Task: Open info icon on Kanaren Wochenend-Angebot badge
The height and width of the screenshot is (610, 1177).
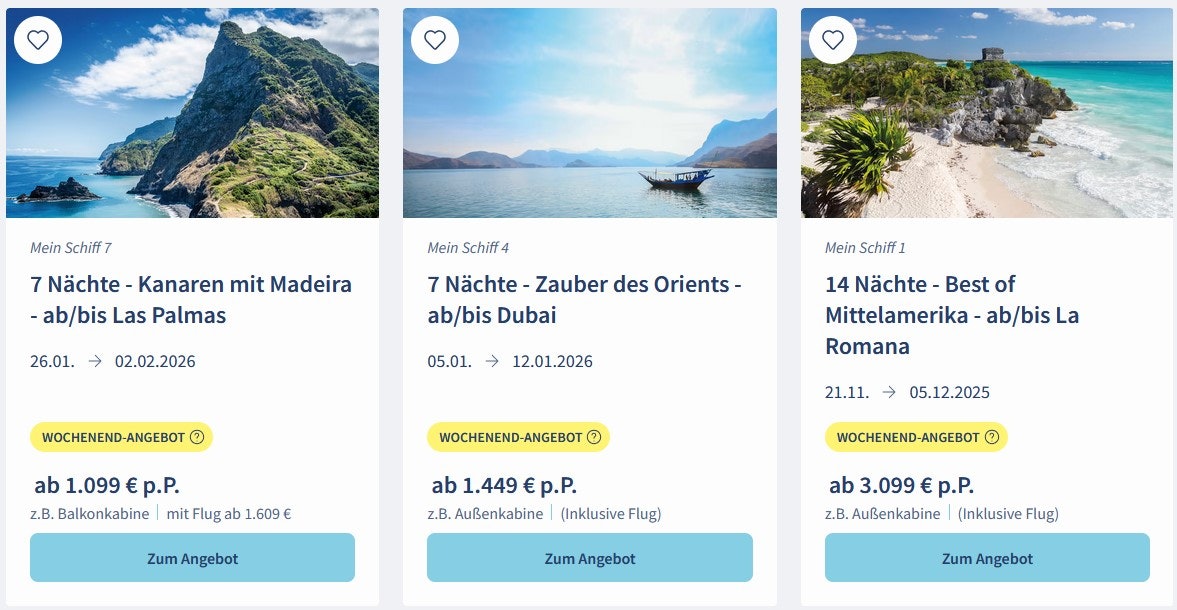Action: [197, 437]
